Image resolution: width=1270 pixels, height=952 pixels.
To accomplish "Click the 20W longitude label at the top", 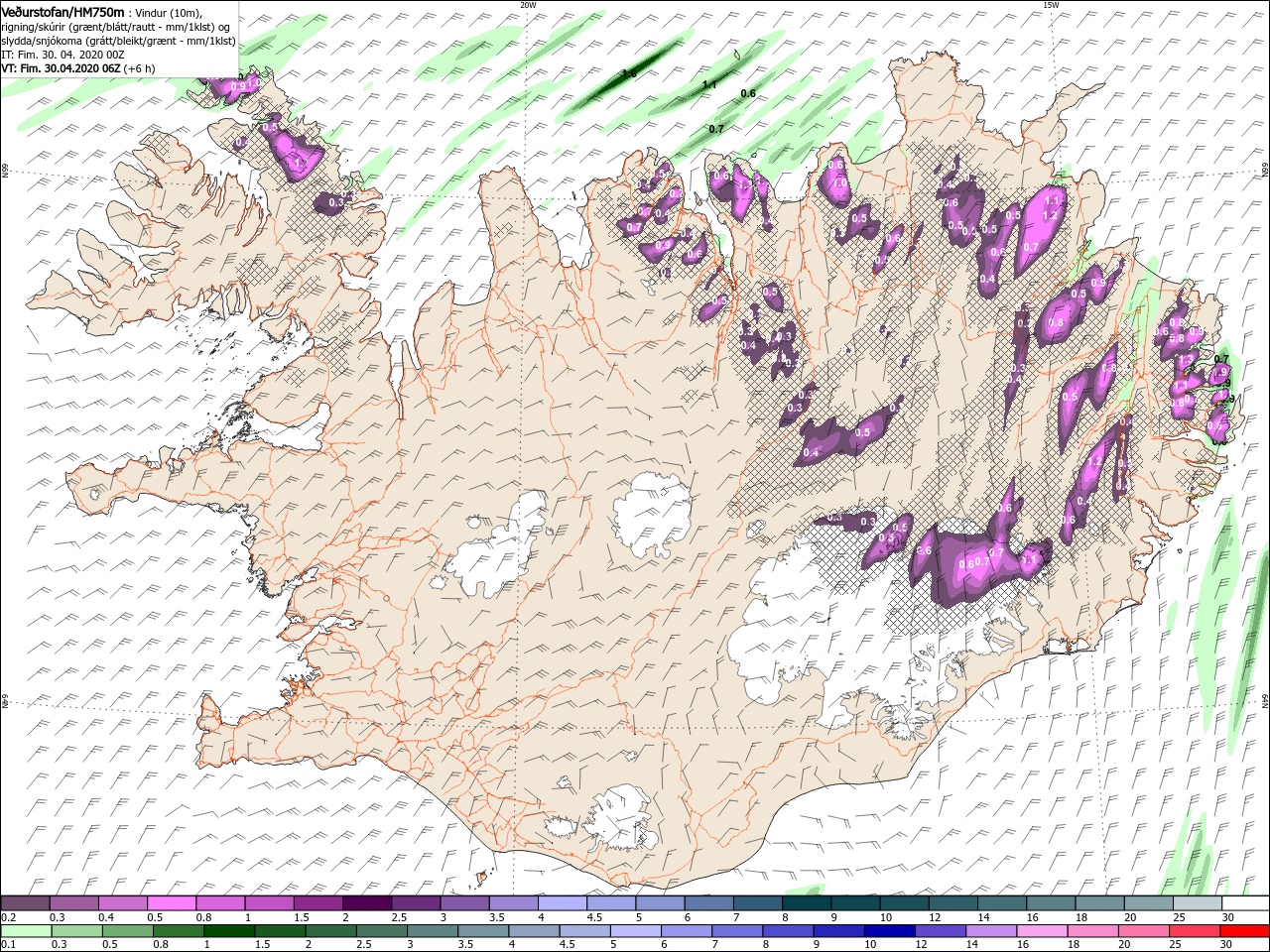I will tap(528, 5).
